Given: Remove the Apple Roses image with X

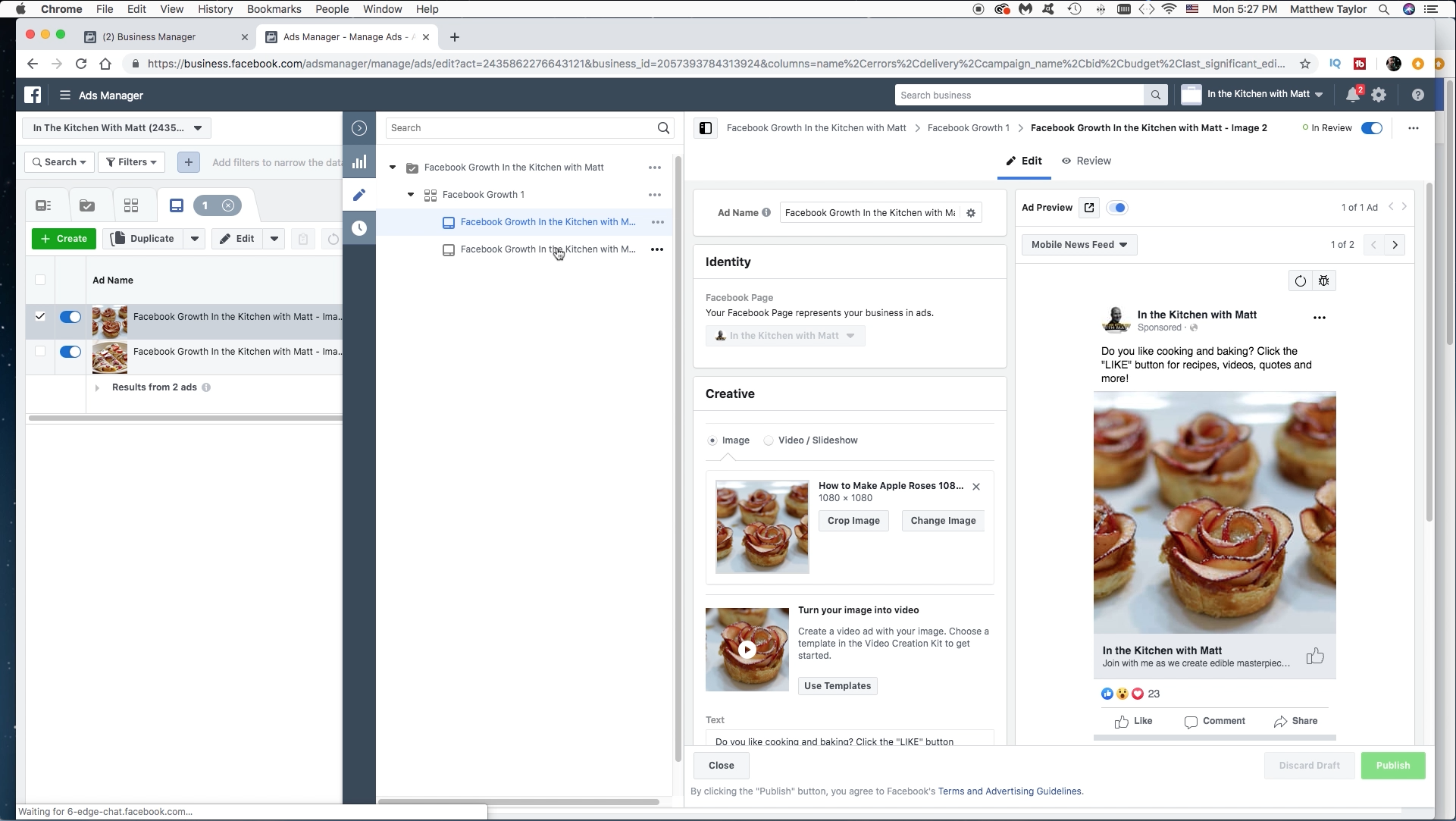Looking at the screenshot, I should click(x=976, y=487).
